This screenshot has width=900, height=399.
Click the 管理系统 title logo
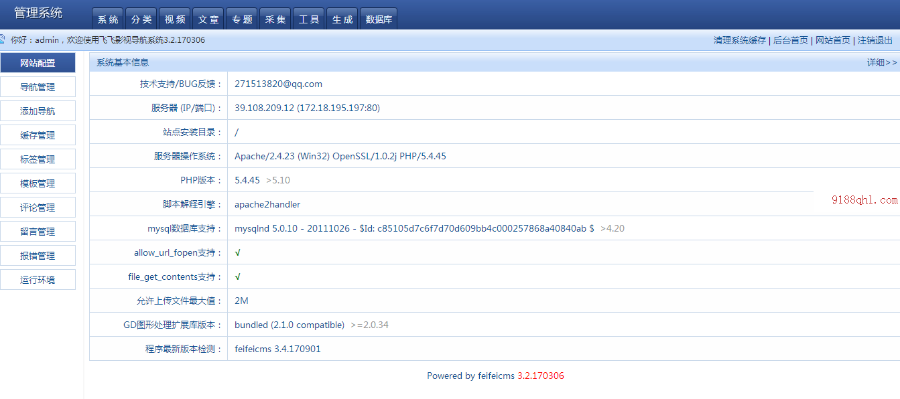click(x=38, y=13)
